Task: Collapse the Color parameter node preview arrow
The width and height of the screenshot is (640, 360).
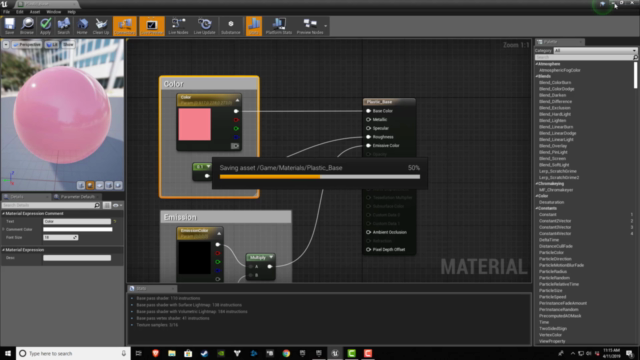Action: point(237,100)
